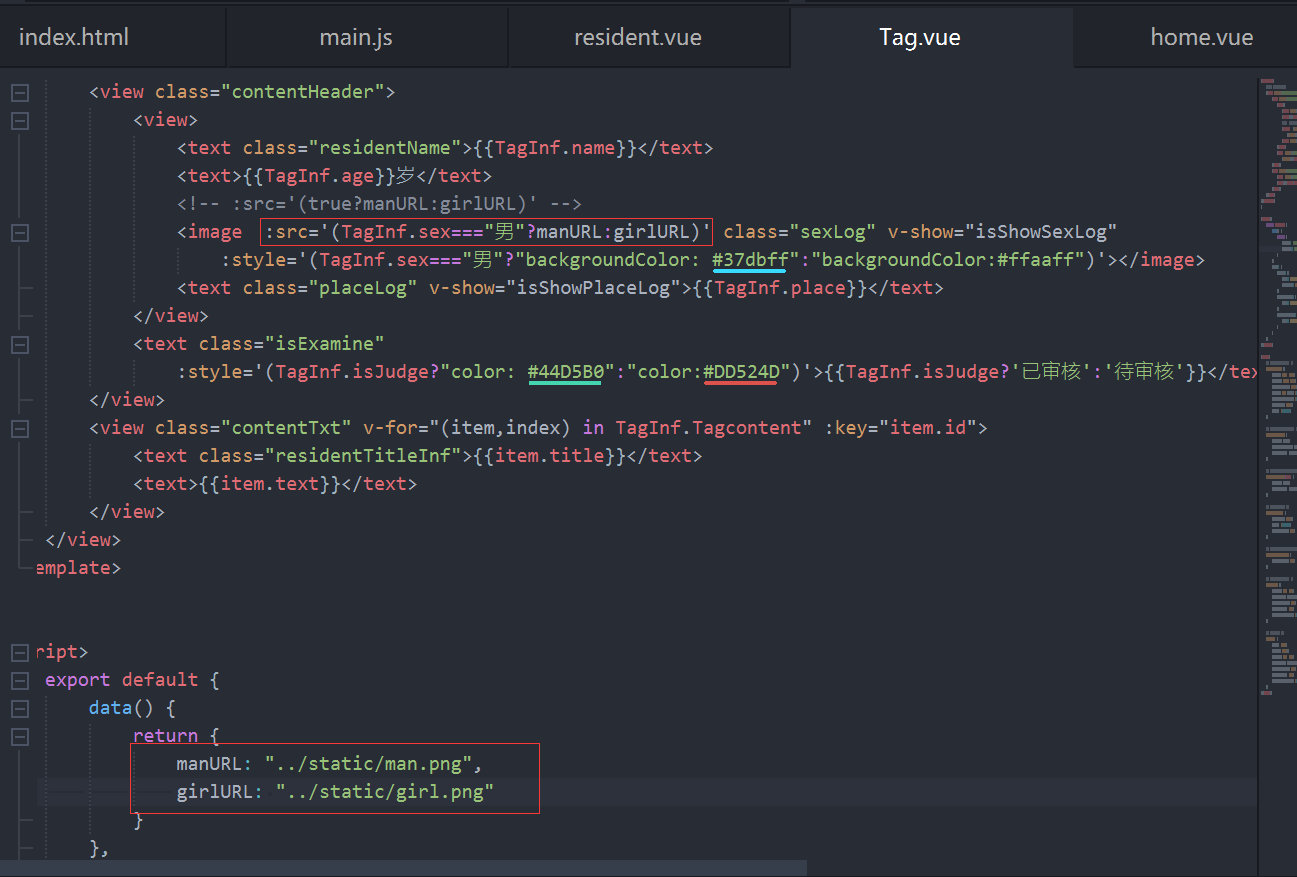Fold the isExamine text tag block
Viewport: 1297px width, 877px height.
[20, 345]
